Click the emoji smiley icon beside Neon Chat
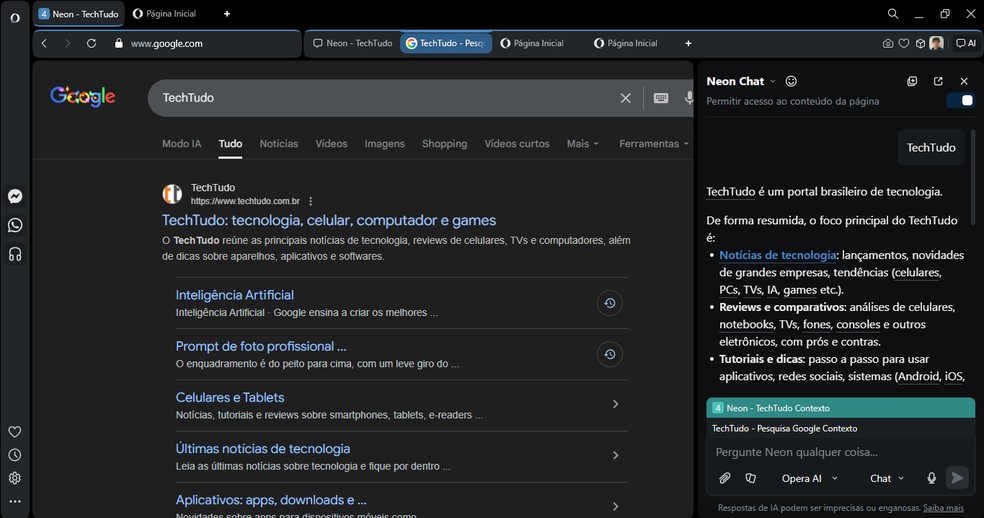The width and height of the screenshot is (984, 518). coord(791,81)
